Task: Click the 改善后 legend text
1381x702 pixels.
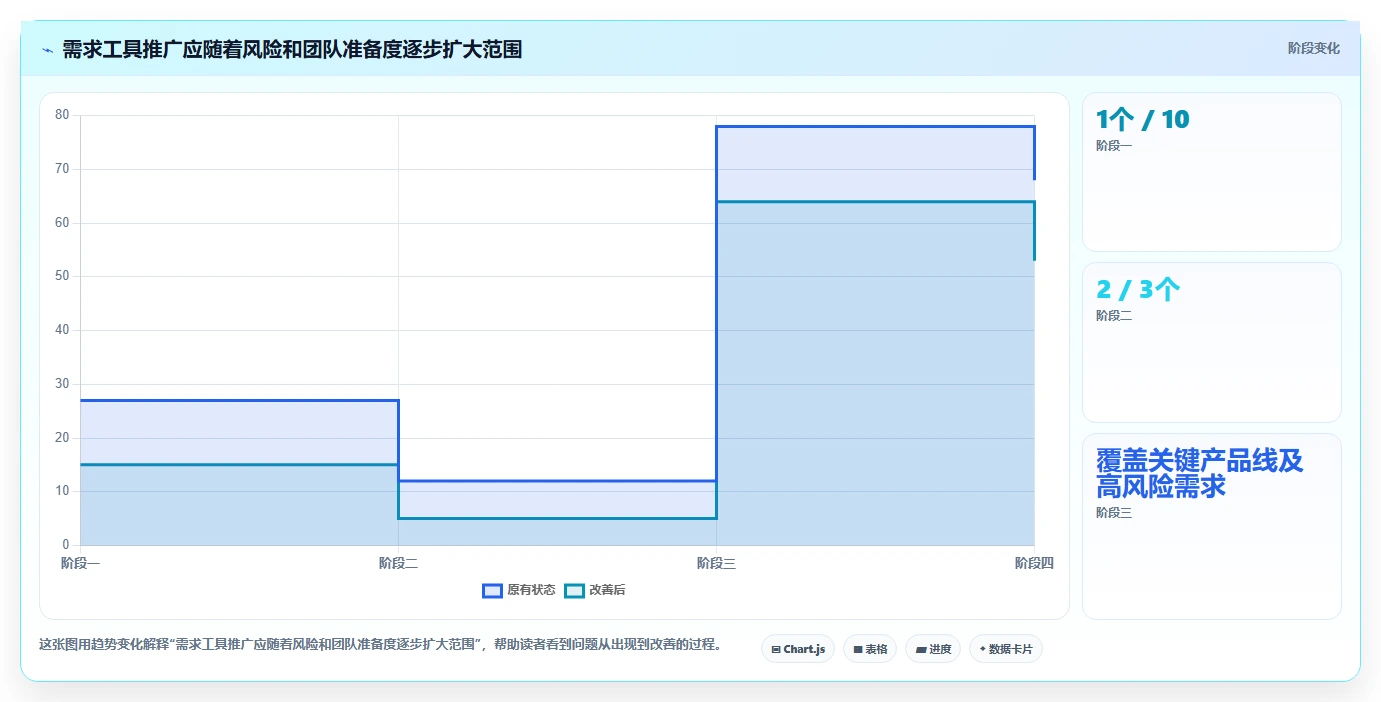Action: pos(607,590)
